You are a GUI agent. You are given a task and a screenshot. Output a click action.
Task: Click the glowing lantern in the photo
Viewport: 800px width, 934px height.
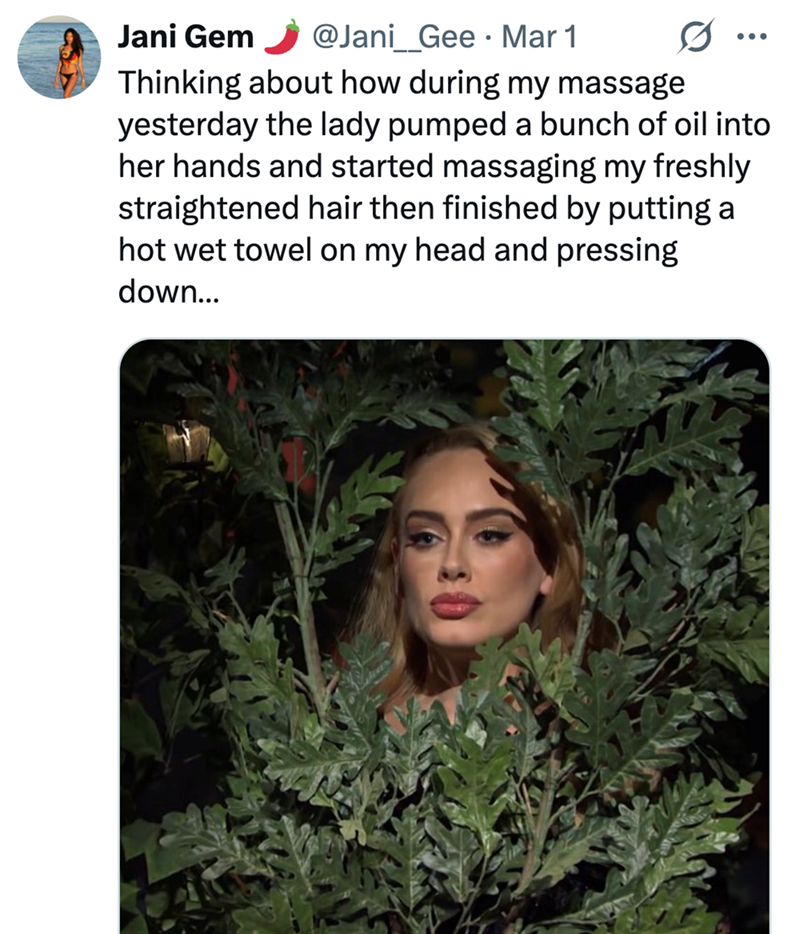coord(188,441)
